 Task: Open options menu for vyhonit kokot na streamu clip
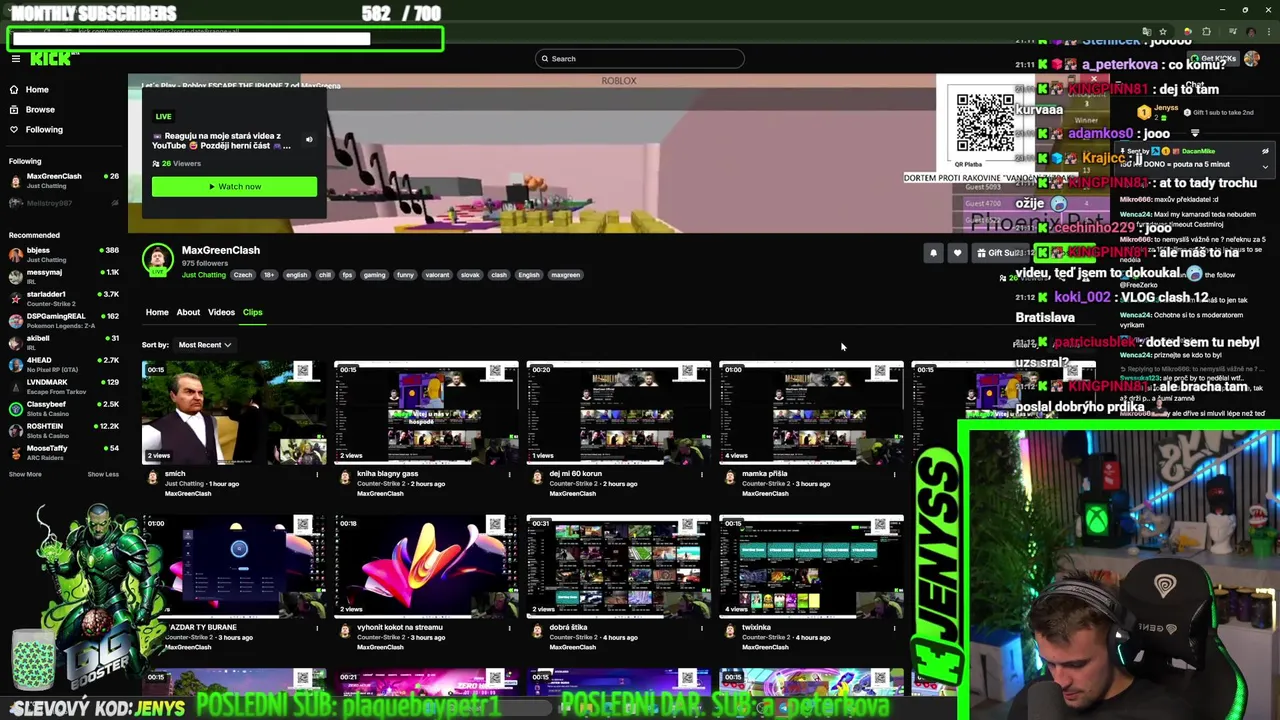point(509,628)
